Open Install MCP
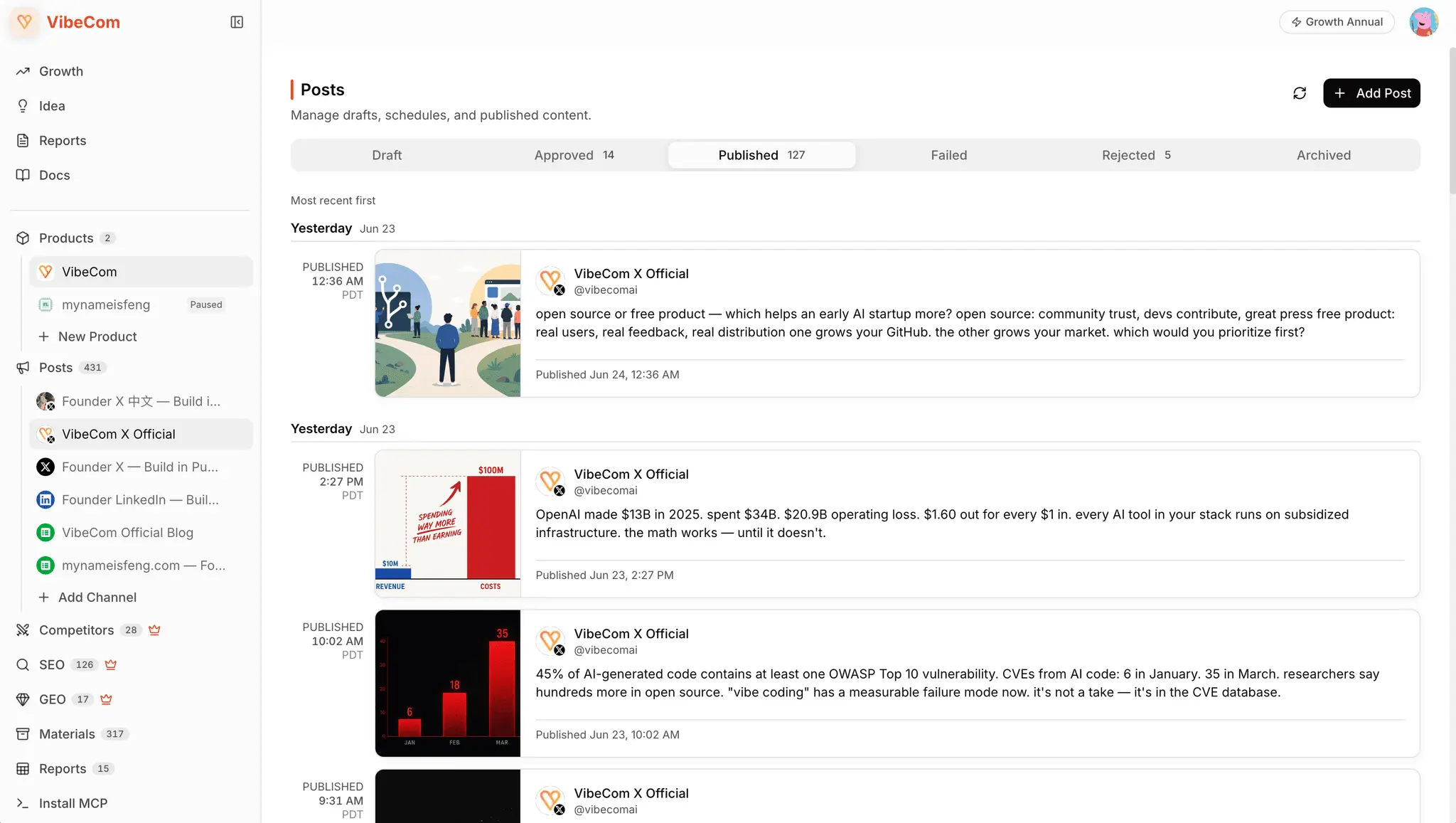Screen dimensions: 1456x823 coord(73,803)
